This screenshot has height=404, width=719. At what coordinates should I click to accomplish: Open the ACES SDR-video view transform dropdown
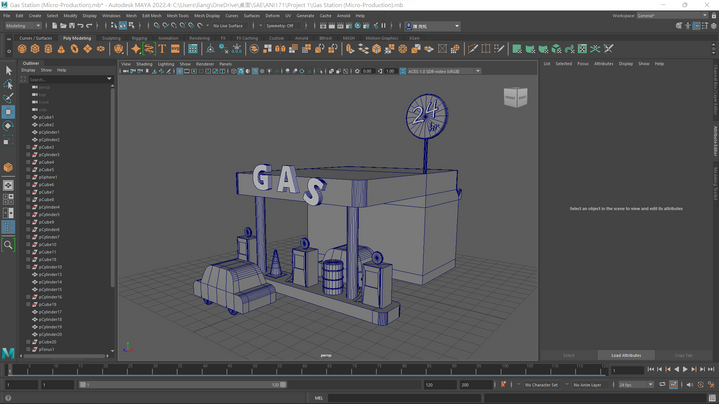(444, 71)
